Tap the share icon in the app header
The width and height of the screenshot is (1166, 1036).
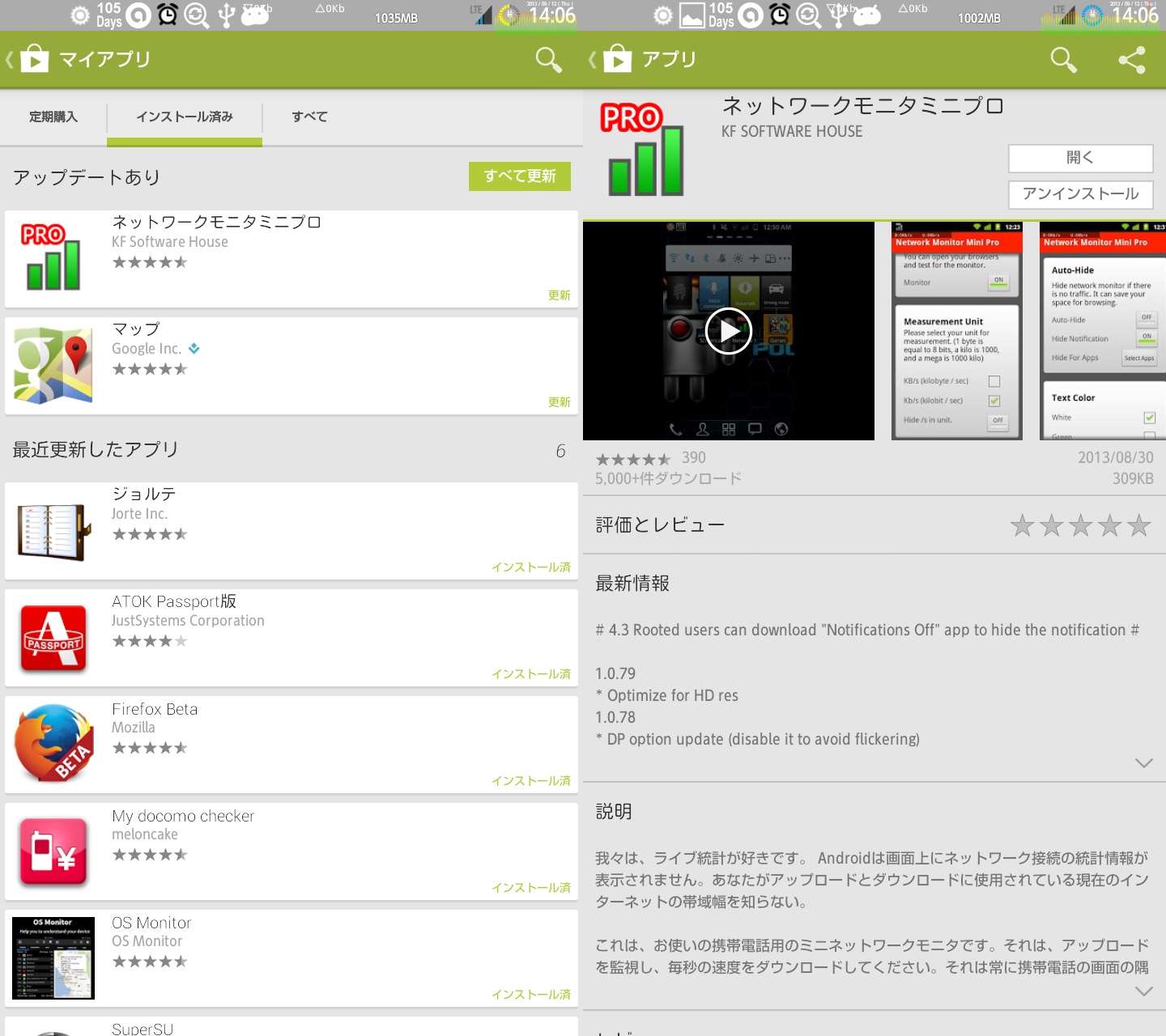[x=1131, y=59]
